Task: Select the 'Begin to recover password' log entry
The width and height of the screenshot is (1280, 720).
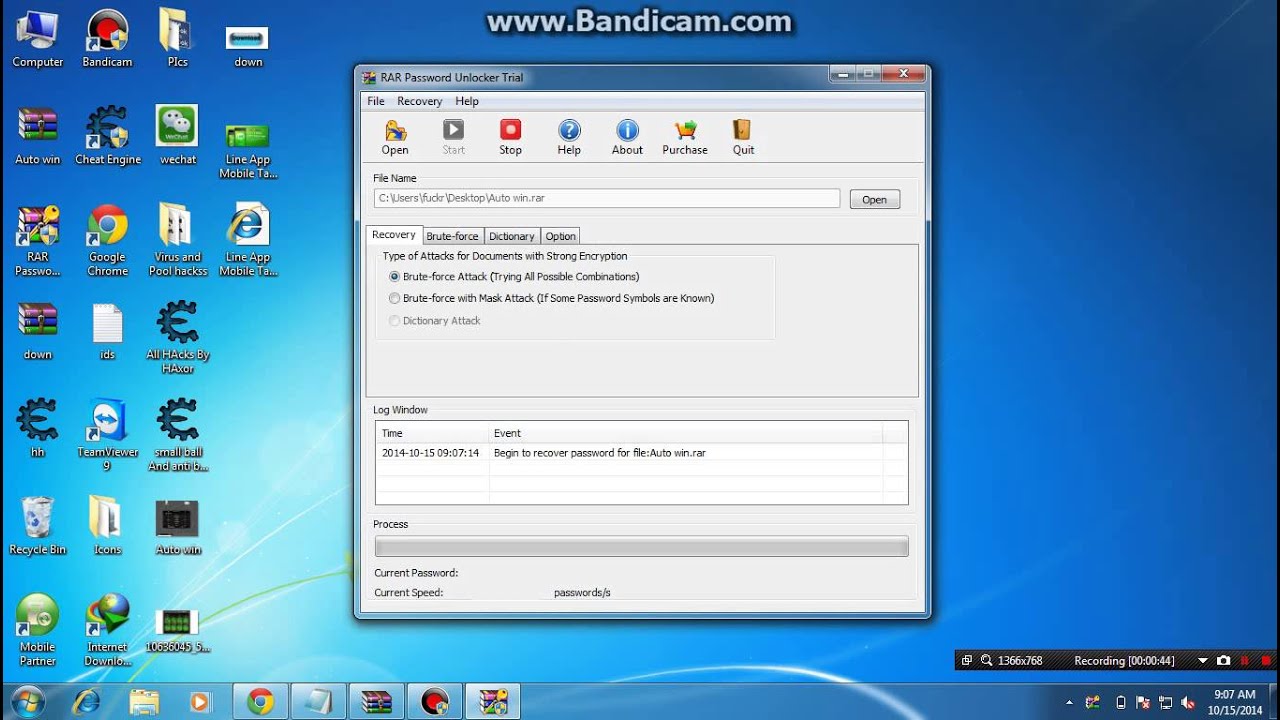Action: 600,453
